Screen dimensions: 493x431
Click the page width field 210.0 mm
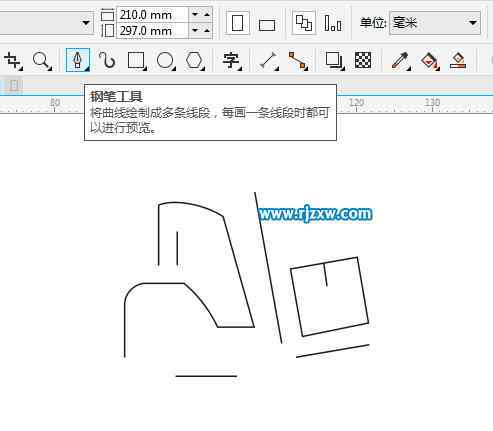(x=152, y=15)
